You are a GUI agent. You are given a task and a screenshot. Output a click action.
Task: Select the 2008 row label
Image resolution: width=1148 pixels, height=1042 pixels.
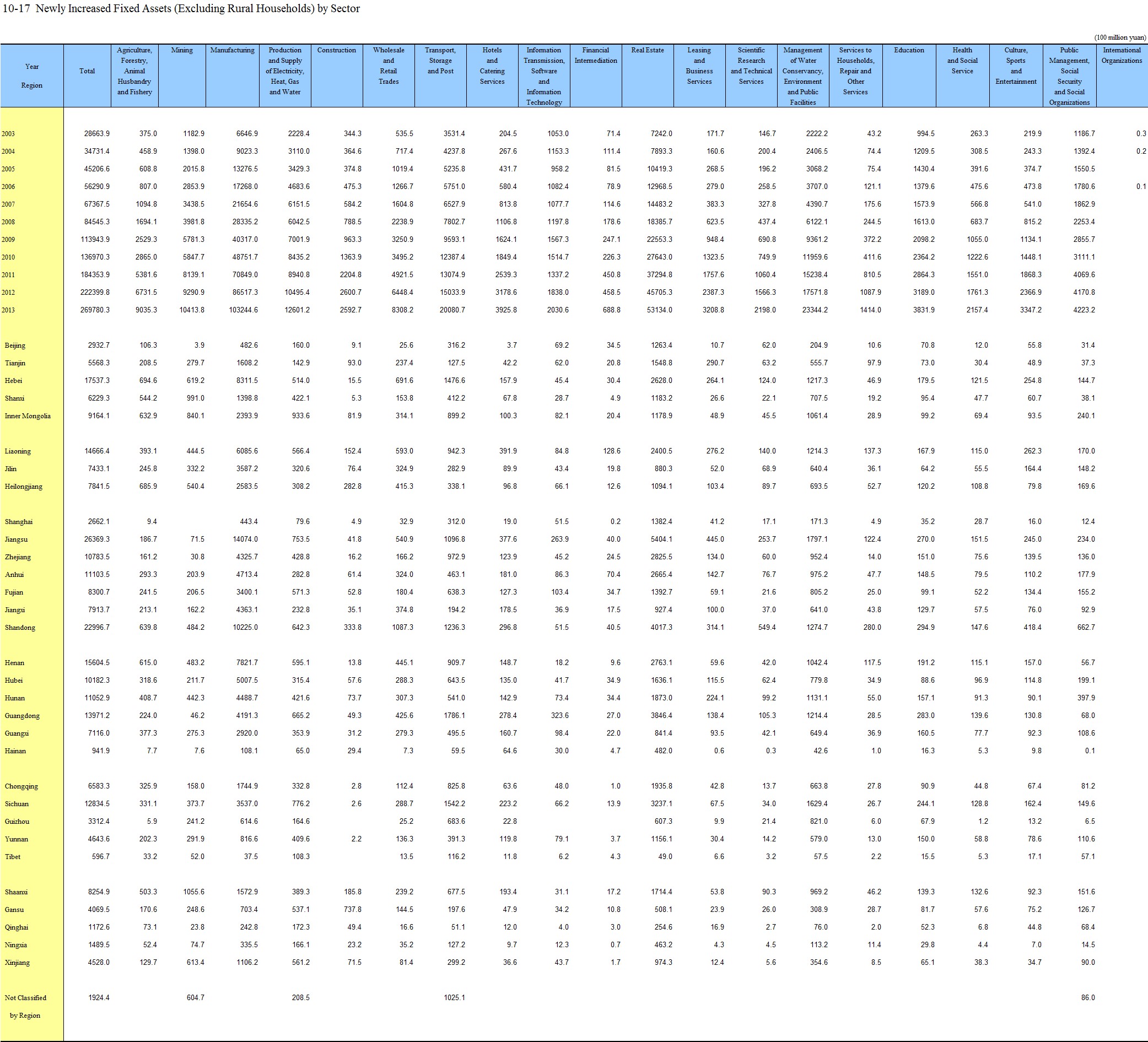point(8,222)
